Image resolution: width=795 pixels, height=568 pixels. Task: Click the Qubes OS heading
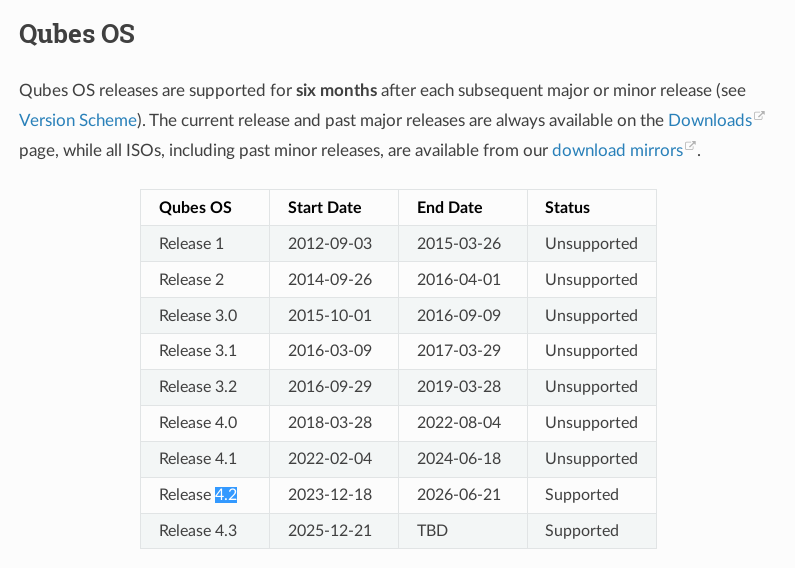[x=77, y=34]
